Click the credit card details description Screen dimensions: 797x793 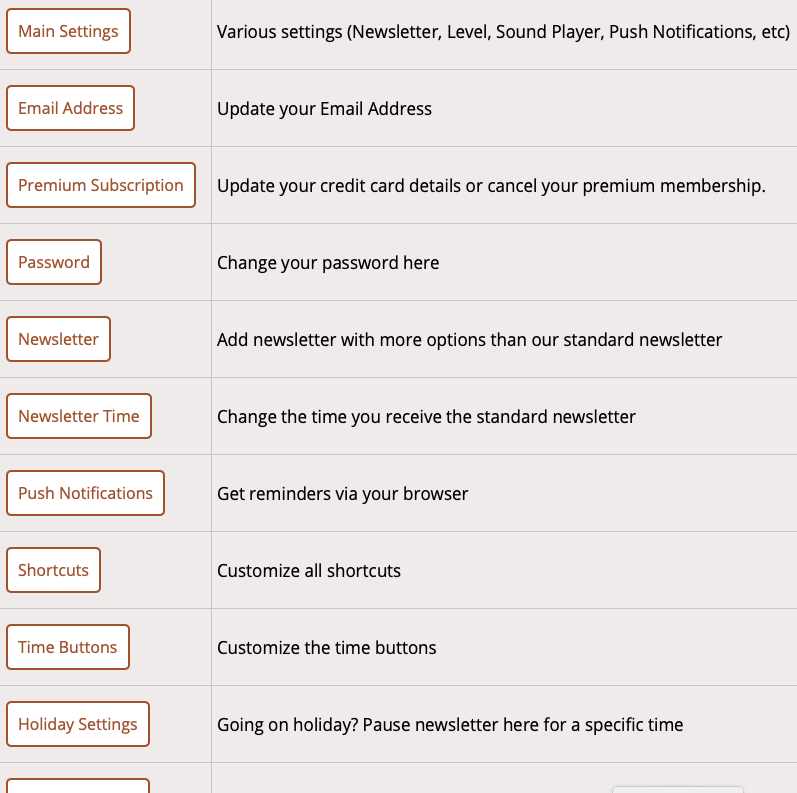(x=491, y=185)
